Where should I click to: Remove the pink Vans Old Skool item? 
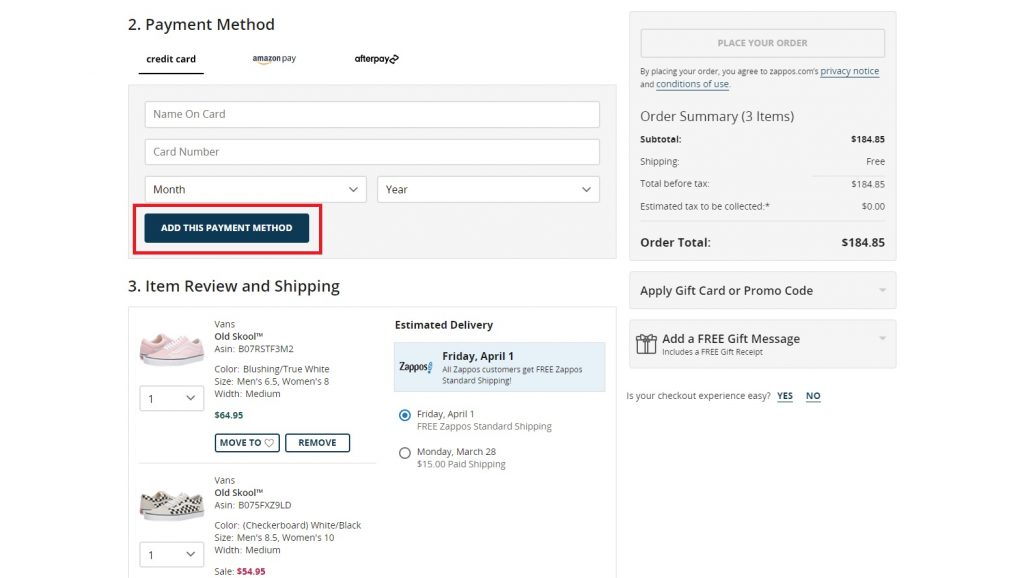tap(317, 443)
